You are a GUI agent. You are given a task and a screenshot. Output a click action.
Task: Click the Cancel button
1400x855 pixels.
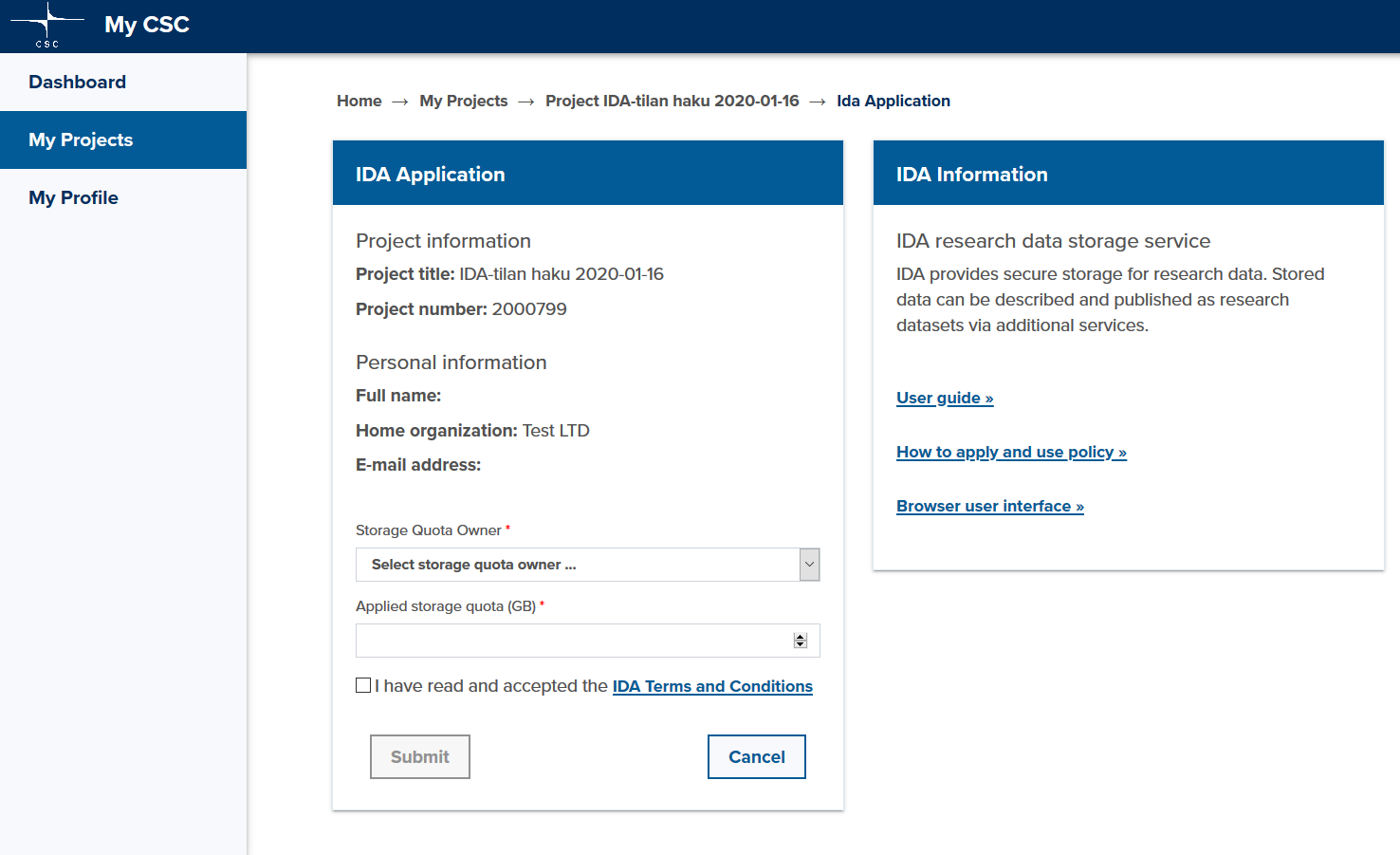[757, 756]
